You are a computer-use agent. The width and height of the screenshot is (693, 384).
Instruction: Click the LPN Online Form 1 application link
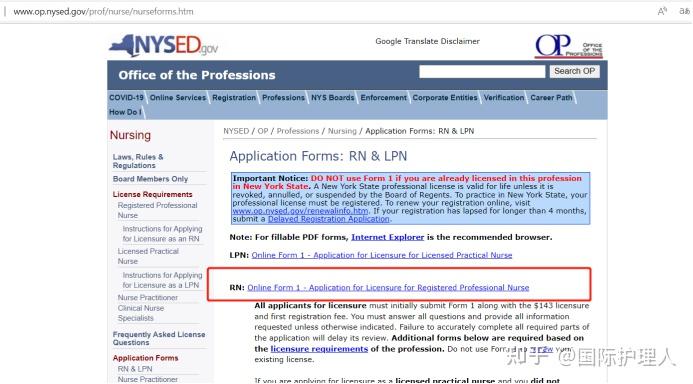coord(382,255)
